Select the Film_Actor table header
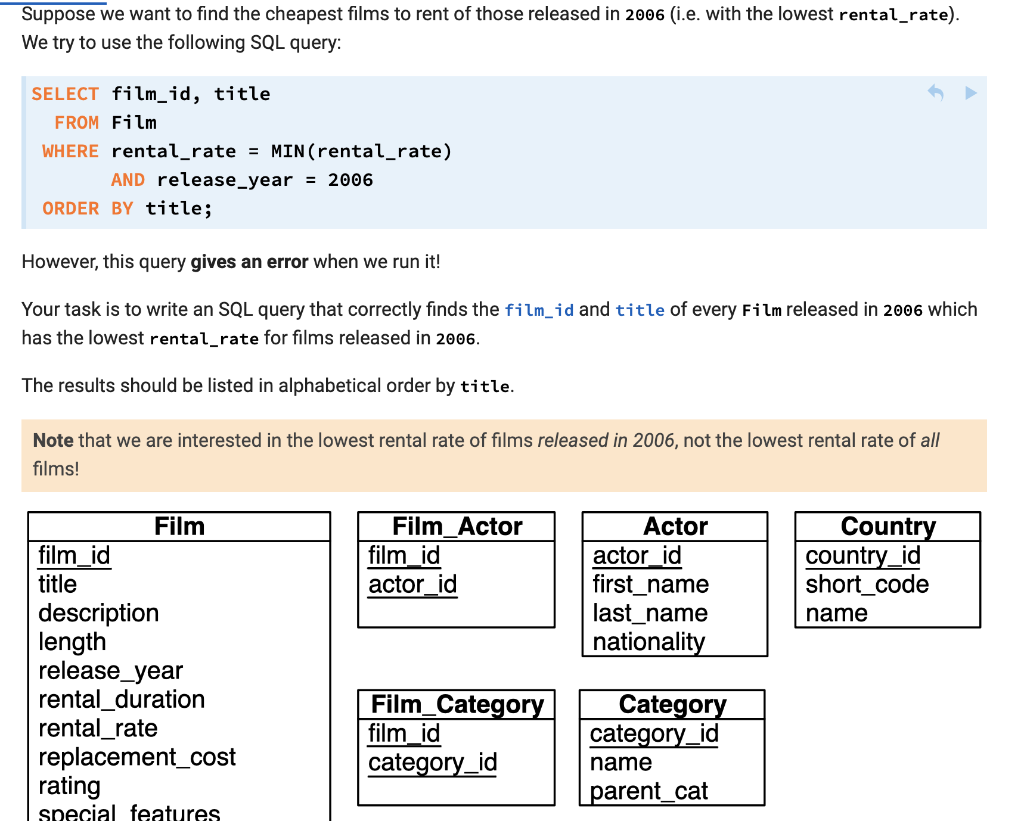1024x821 pixels. tap(456, 526)
